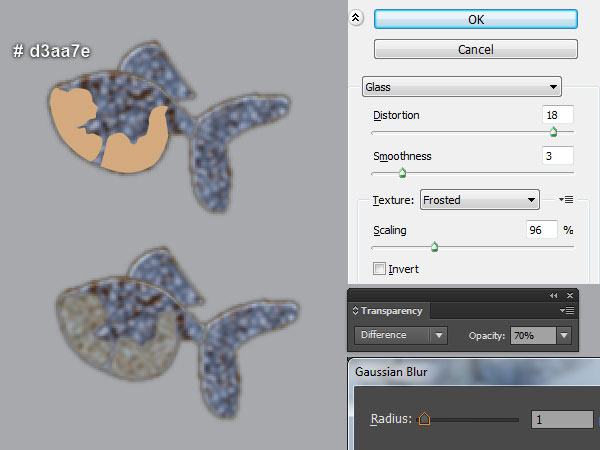600x450 pixels.
Task: Edit the Opacity 70% field
Action: [x=533, y=336]
